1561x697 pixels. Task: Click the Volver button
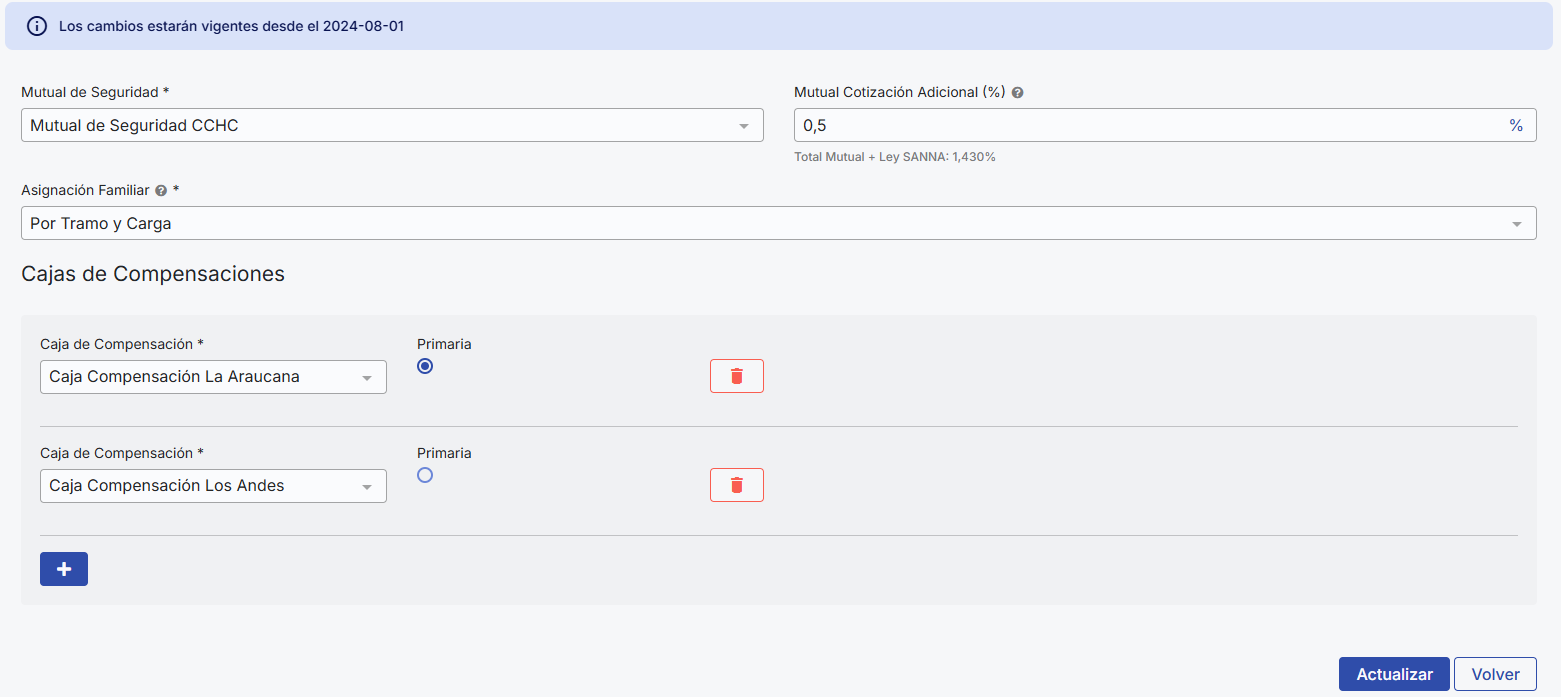1495,674
